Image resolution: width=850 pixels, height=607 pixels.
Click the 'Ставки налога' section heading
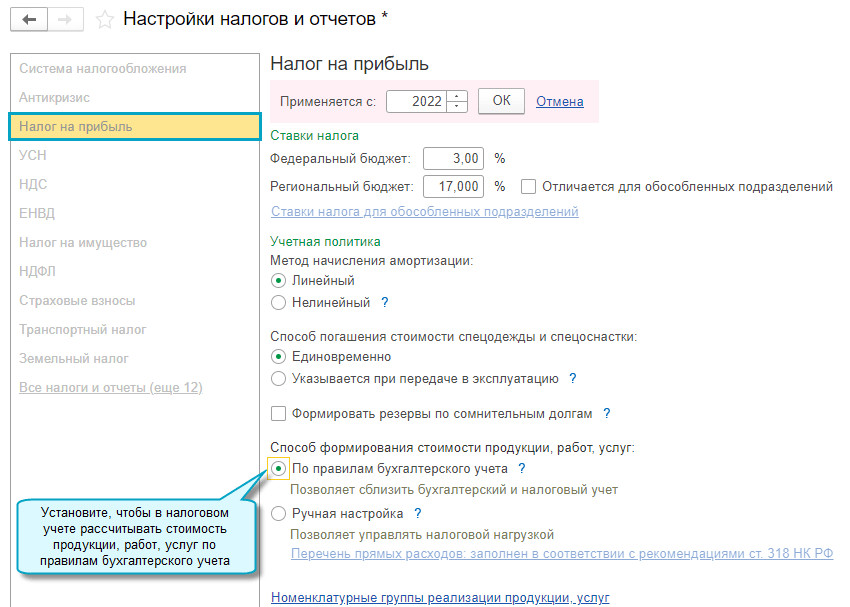pos(314,135)
